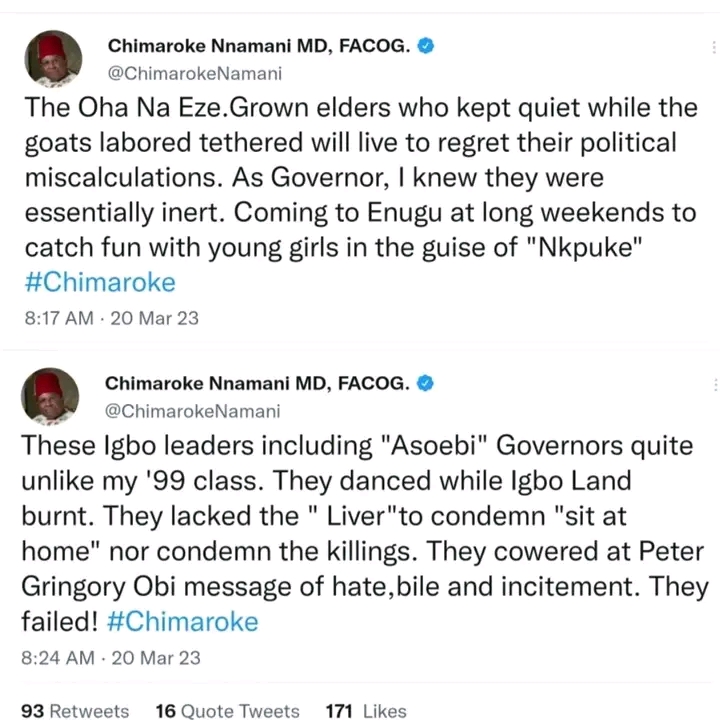View the 16 Quote Tweets list
Viewport: 720px width, 725px height.
[x=227, y=711]
